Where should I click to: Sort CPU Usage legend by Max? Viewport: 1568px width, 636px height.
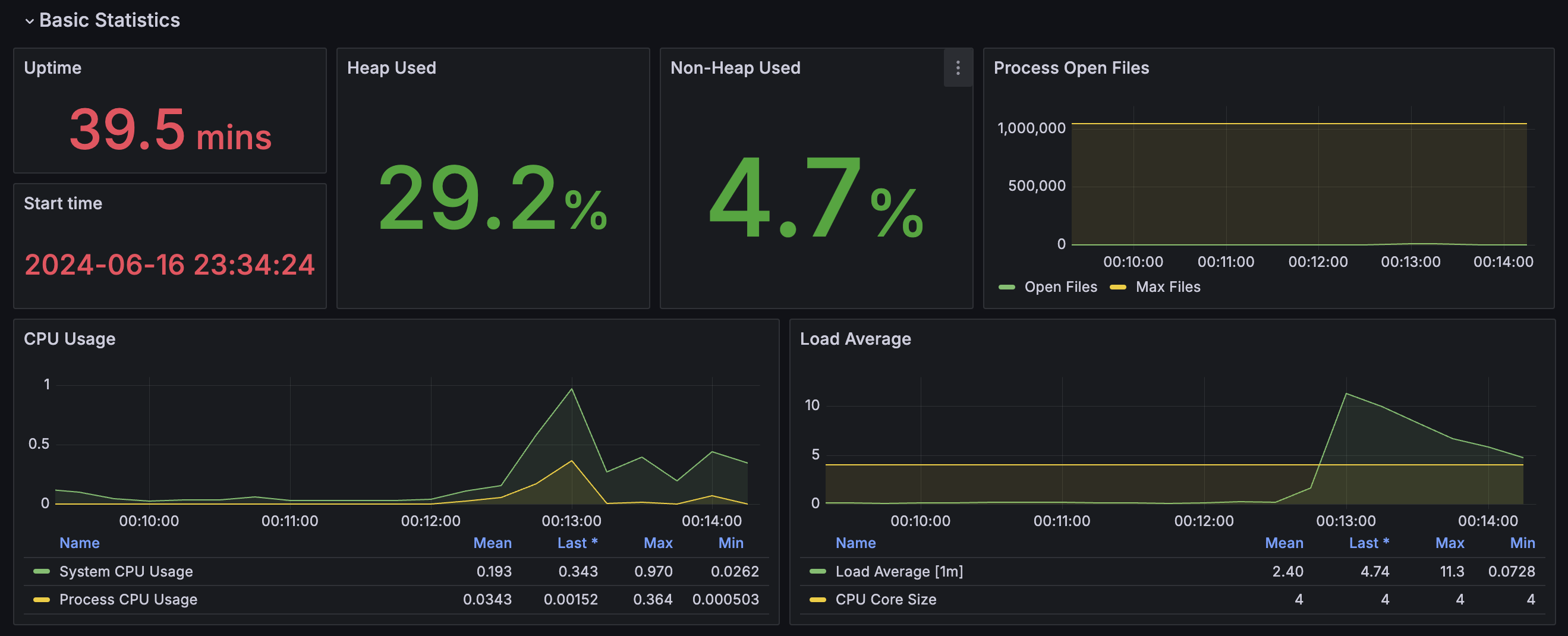pyautogui.click(x=658, y=543)
